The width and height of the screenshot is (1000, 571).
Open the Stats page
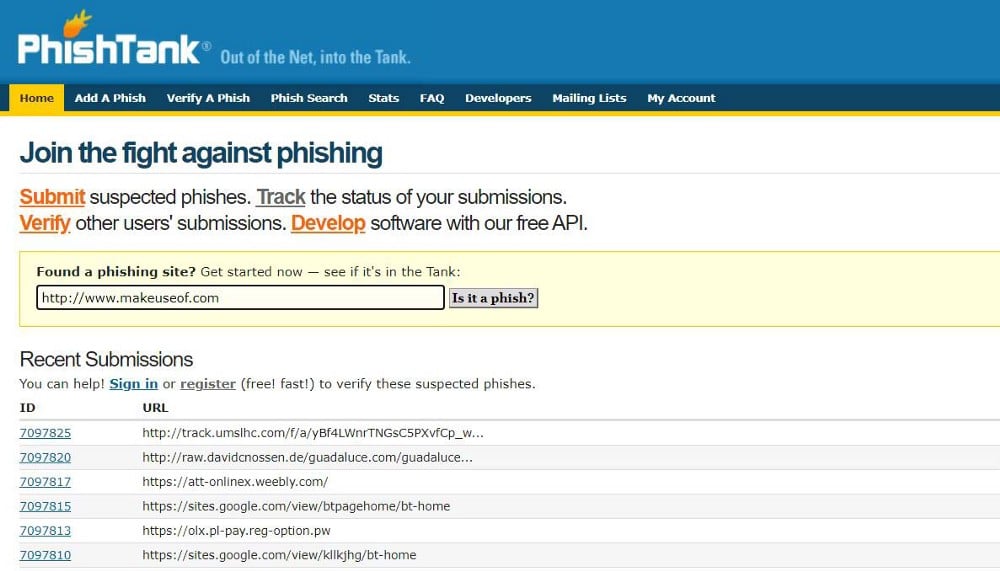pyautogui.click(x=383, y=98)
